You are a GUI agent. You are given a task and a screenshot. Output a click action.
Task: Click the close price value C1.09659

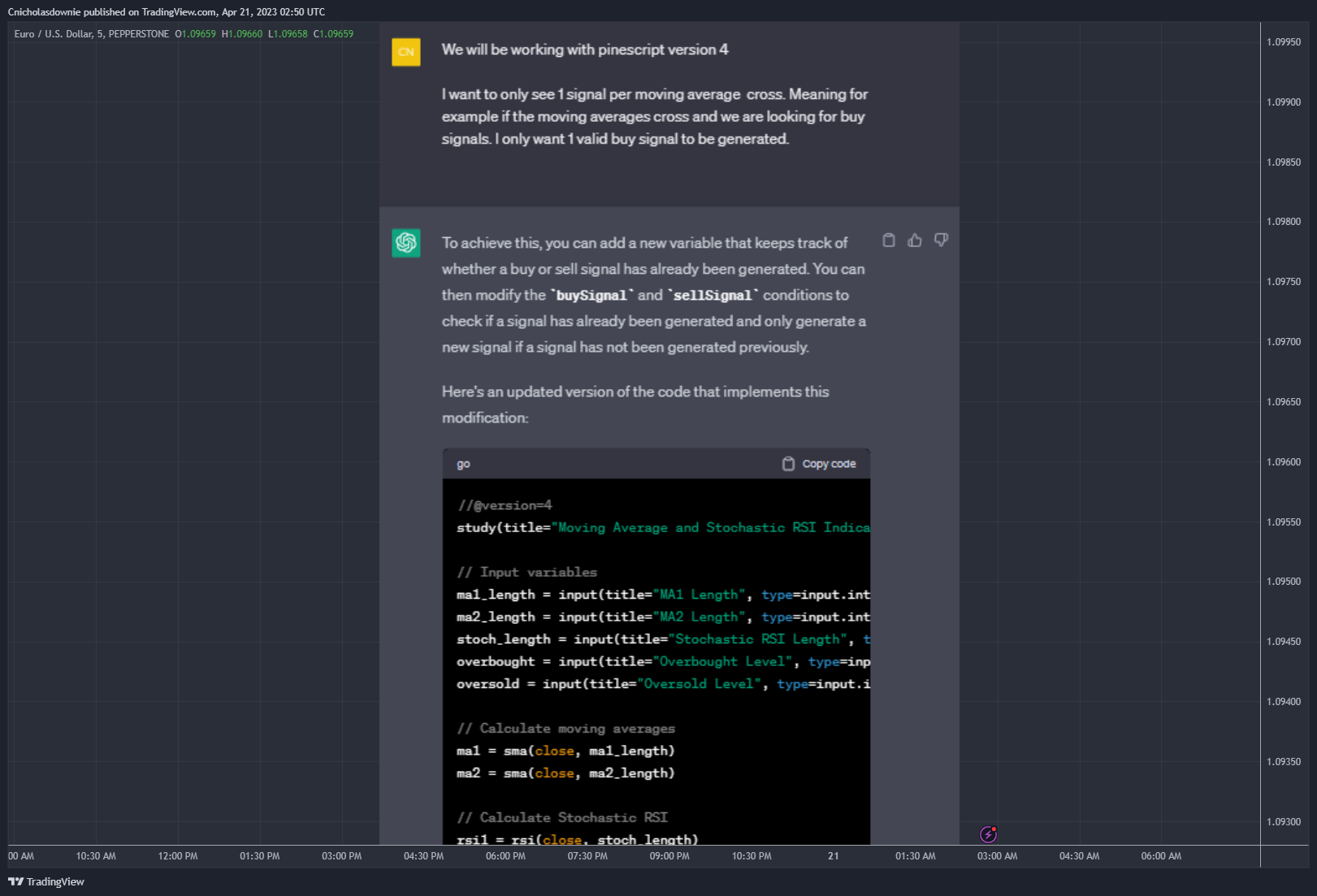(x=333, y=34)
